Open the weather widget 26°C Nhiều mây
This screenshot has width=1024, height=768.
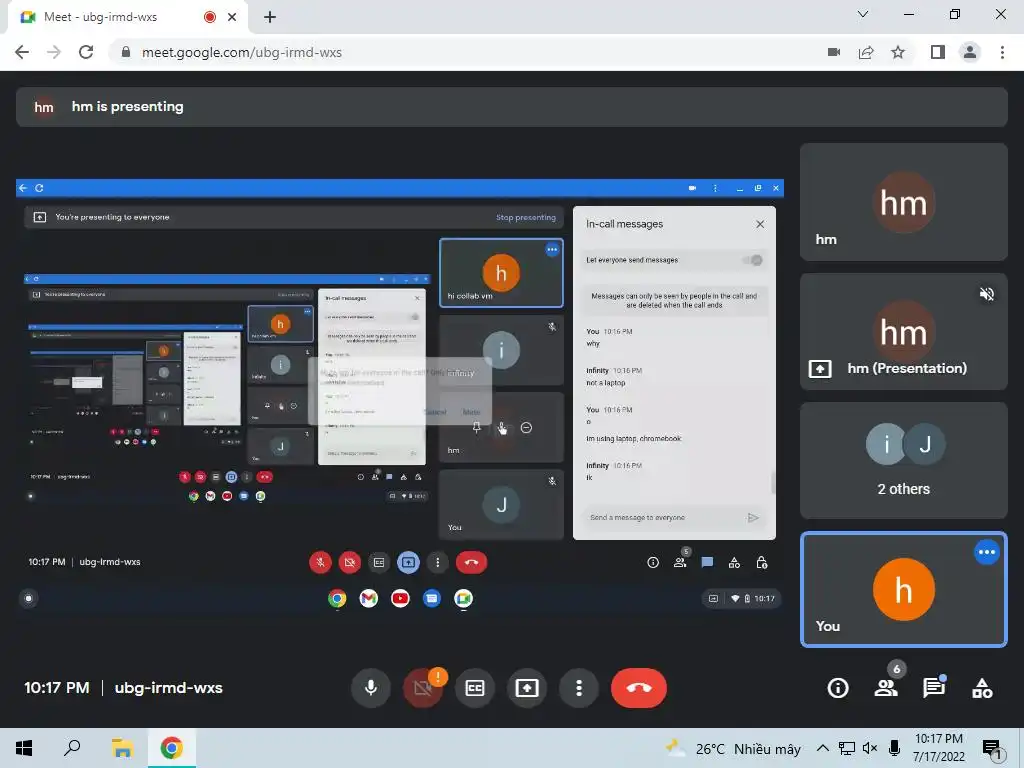tap(733, 748)
